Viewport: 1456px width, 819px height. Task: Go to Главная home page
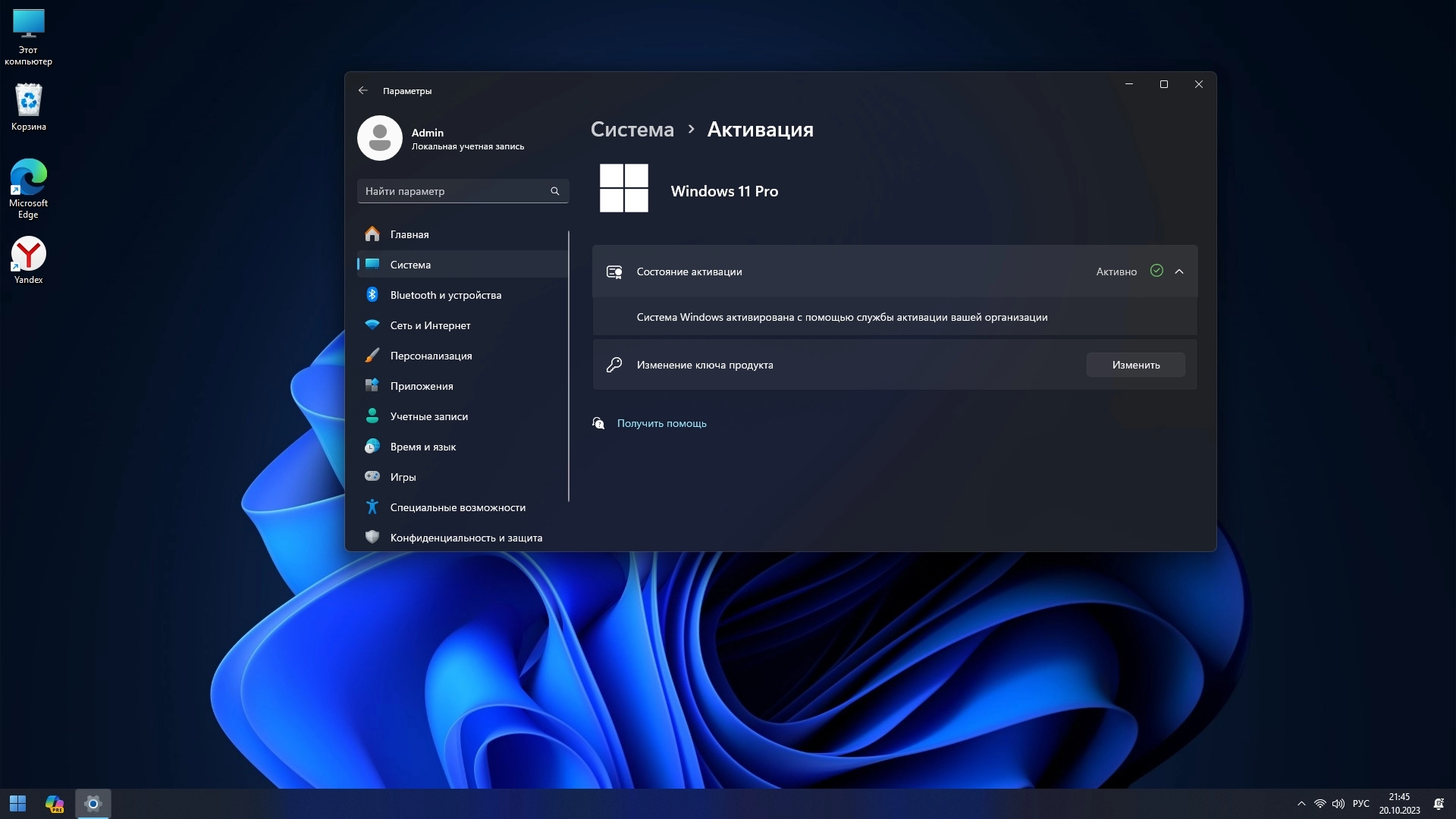(409, 234)
